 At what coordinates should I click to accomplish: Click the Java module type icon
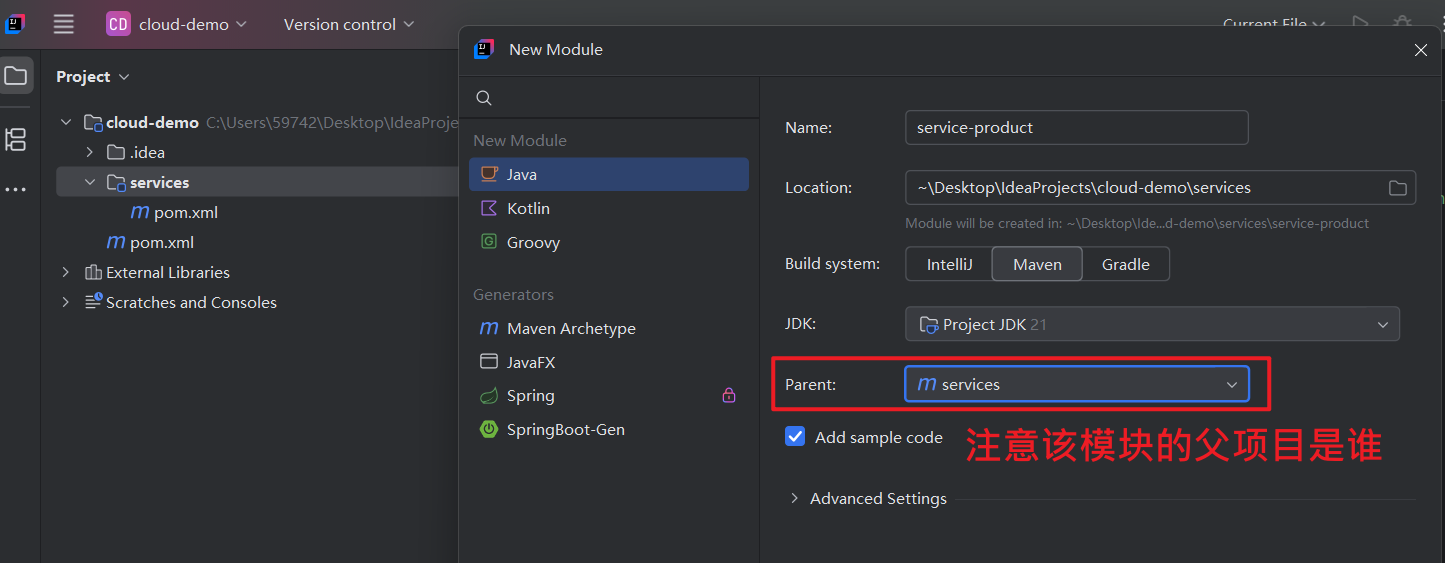tap(489, 174)
